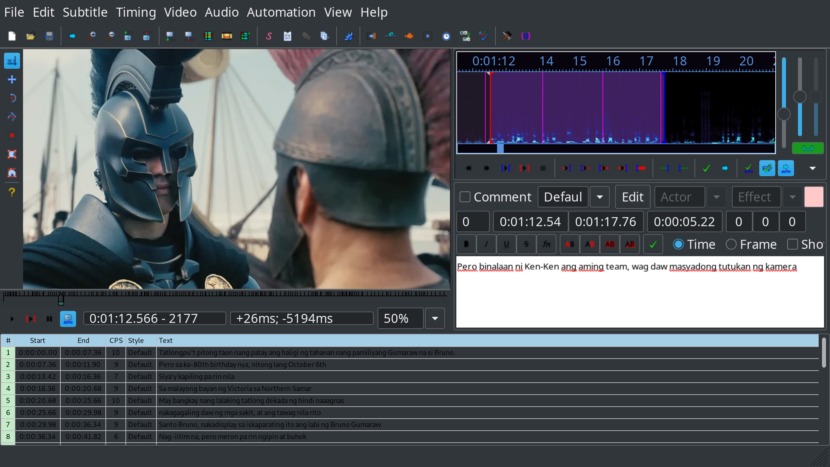Select subtitle row 3 'Siya'y kapiling pa rin nila'
This screenshot has width=830, height=467.
tap(410, 376)
